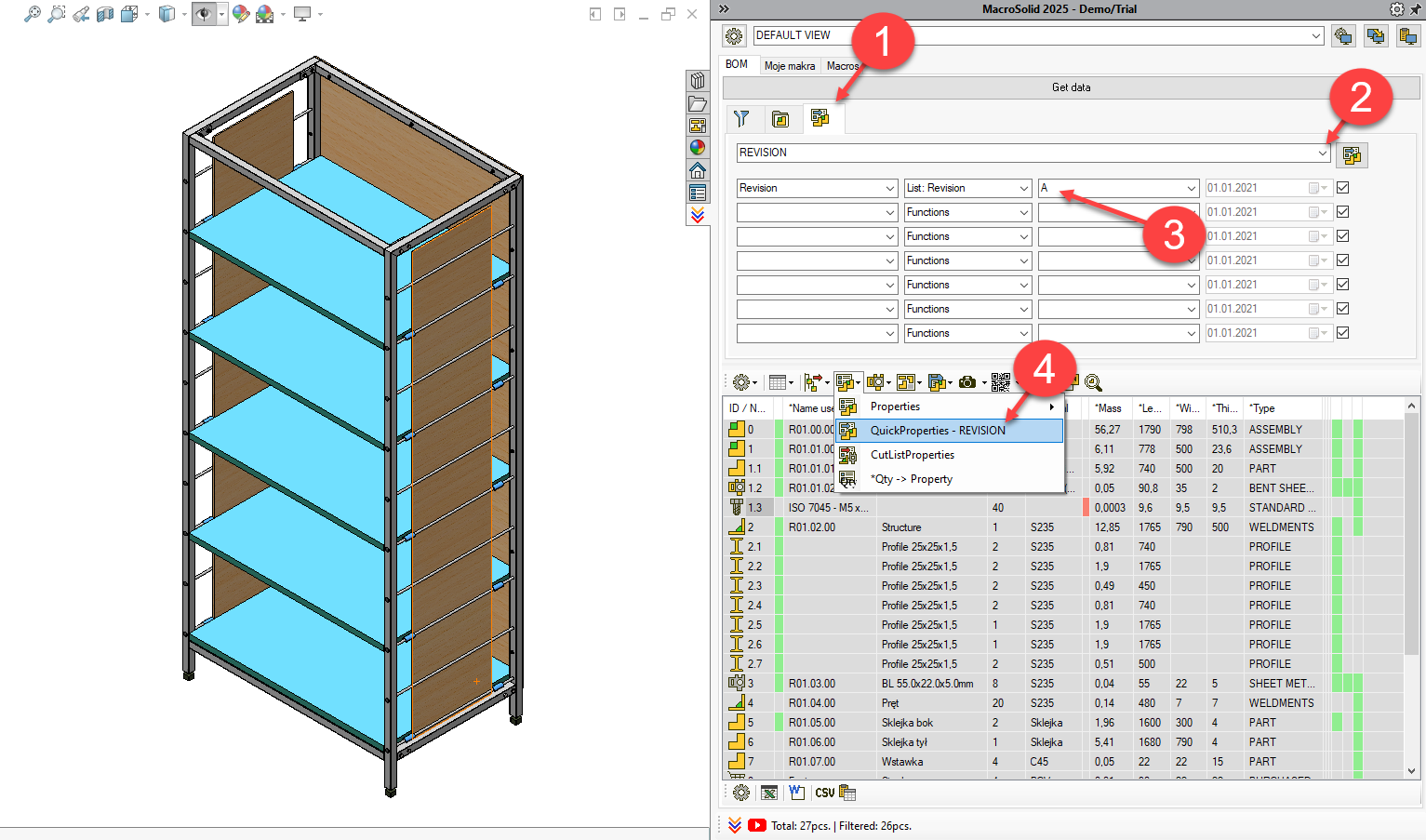Click the magnifier search icon in BOM toolbar
Viewport: 1426px width, 840px height.
[1093, 382]
